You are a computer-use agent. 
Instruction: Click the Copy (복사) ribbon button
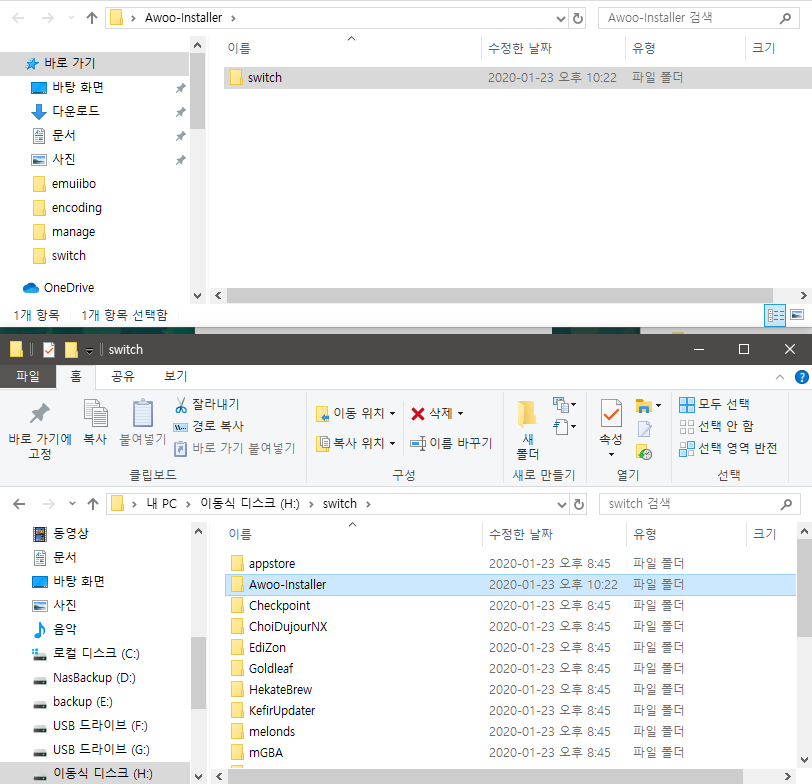click(x=95, y=422)
